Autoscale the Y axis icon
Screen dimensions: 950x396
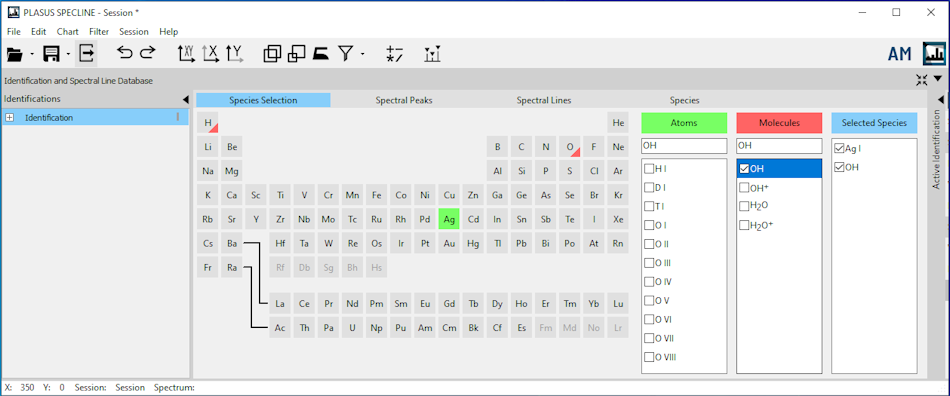[234, 54]
